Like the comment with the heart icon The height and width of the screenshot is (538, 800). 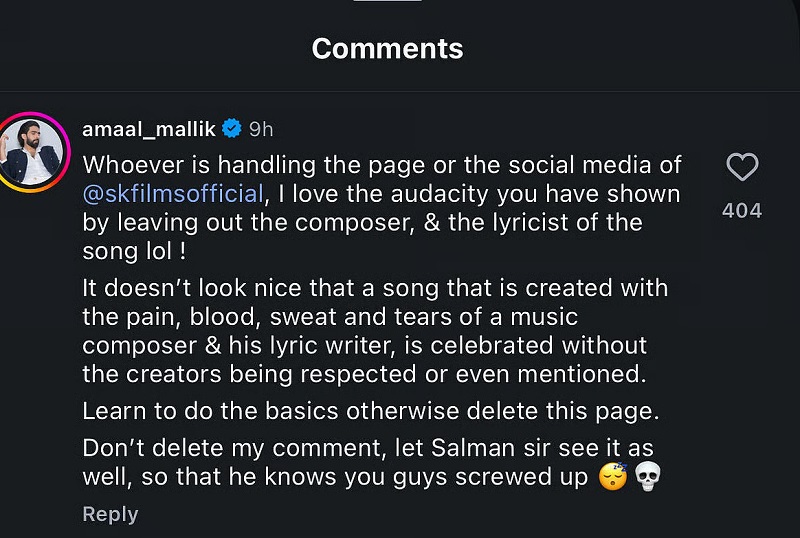coord(742,167)
